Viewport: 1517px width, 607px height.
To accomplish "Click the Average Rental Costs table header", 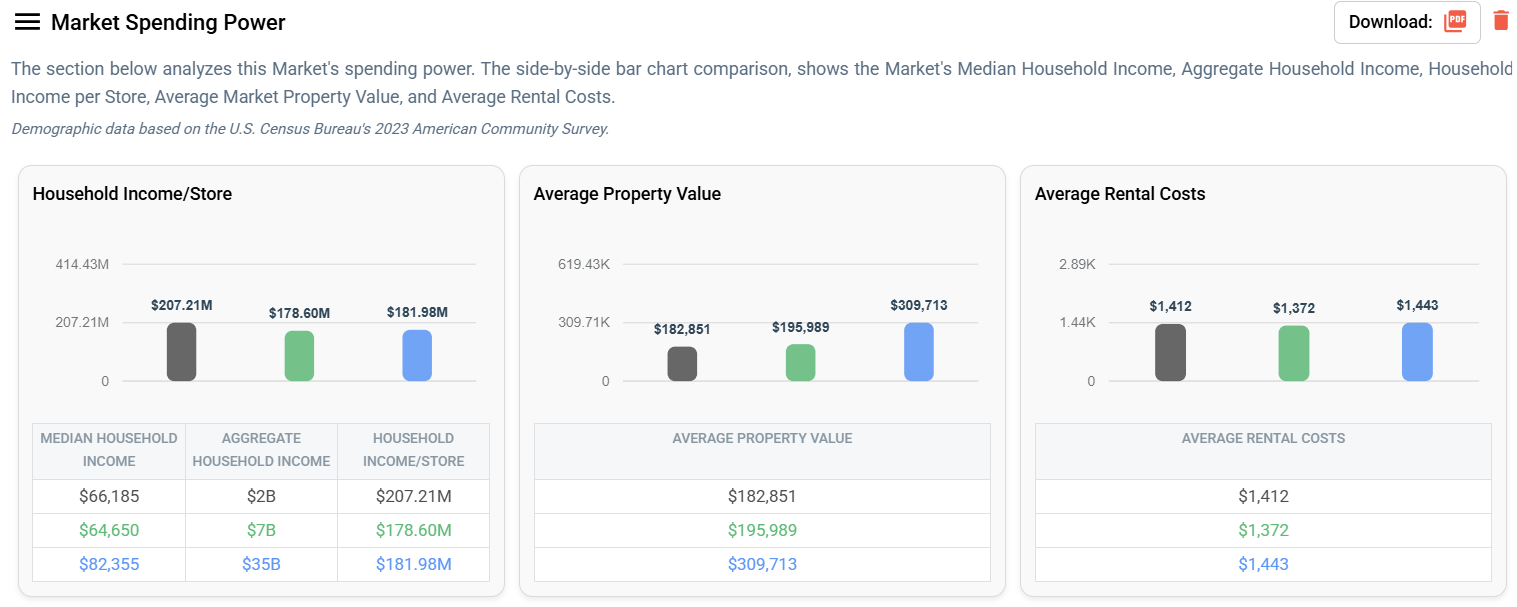I will click(1263, 439).
